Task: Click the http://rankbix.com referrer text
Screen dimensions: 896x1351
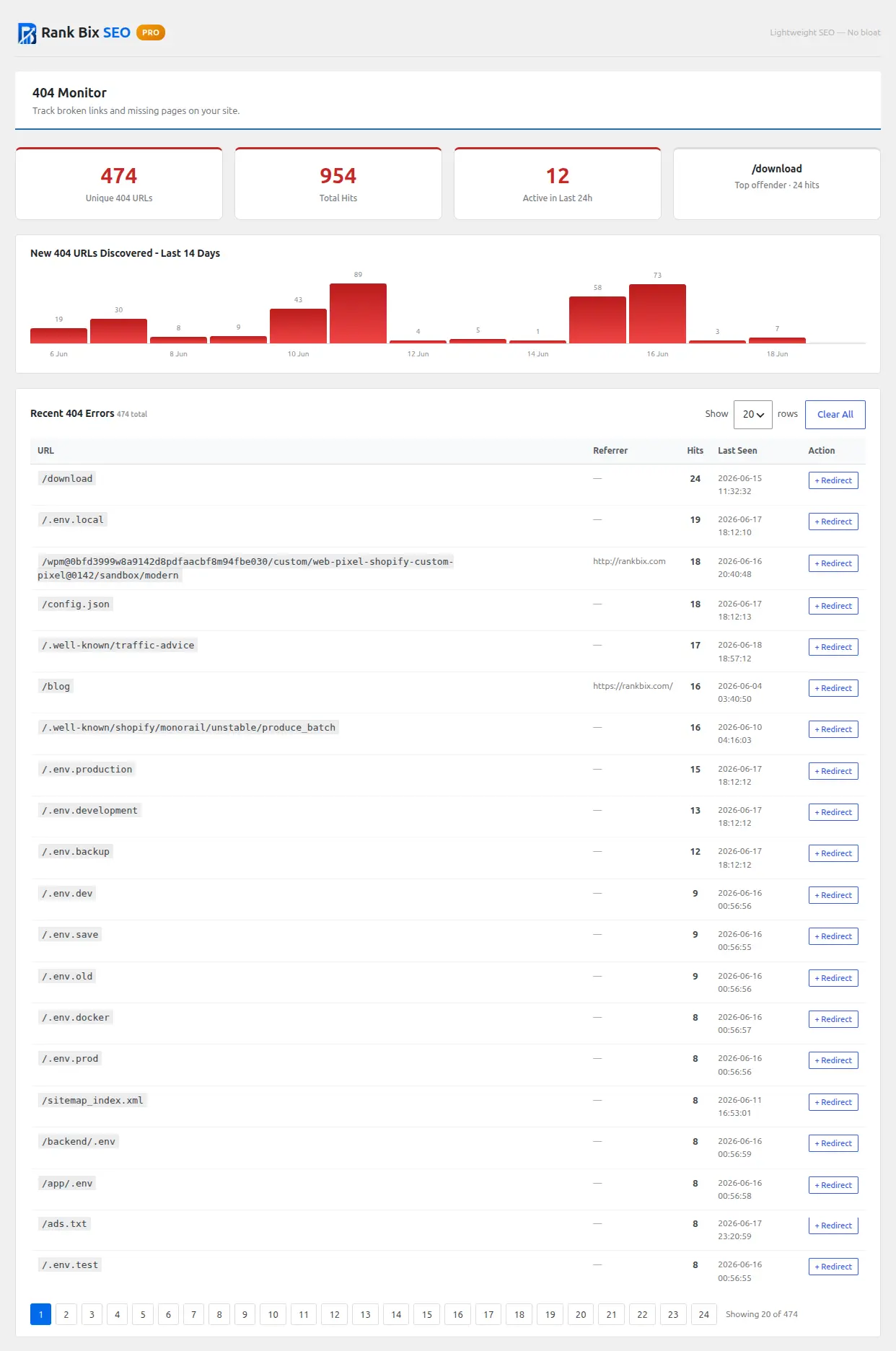Action: pyautogui.click(x=629, y=561)
